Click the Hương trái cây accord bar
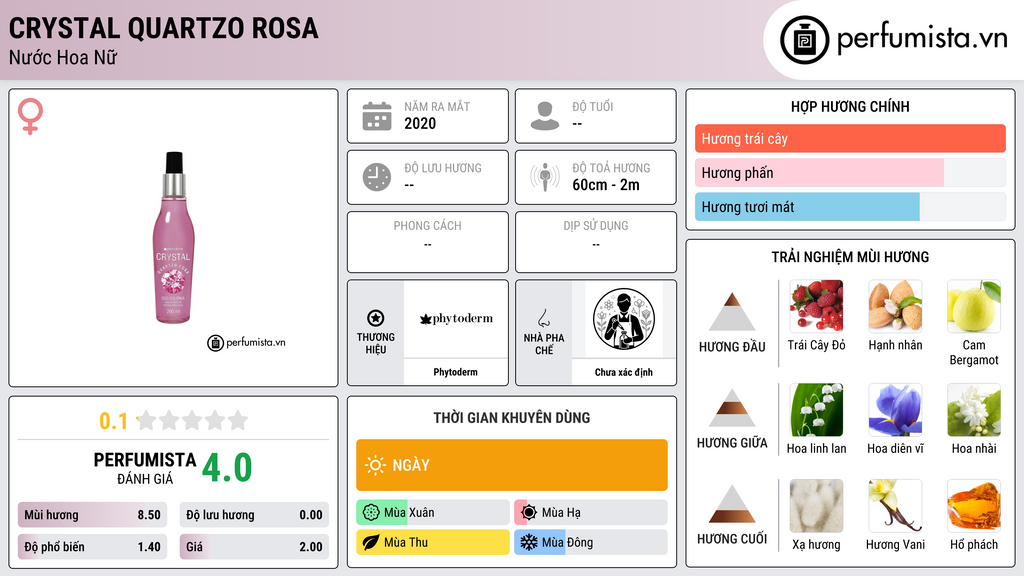This screenshot has width=1024, height=576. (850, 138)
